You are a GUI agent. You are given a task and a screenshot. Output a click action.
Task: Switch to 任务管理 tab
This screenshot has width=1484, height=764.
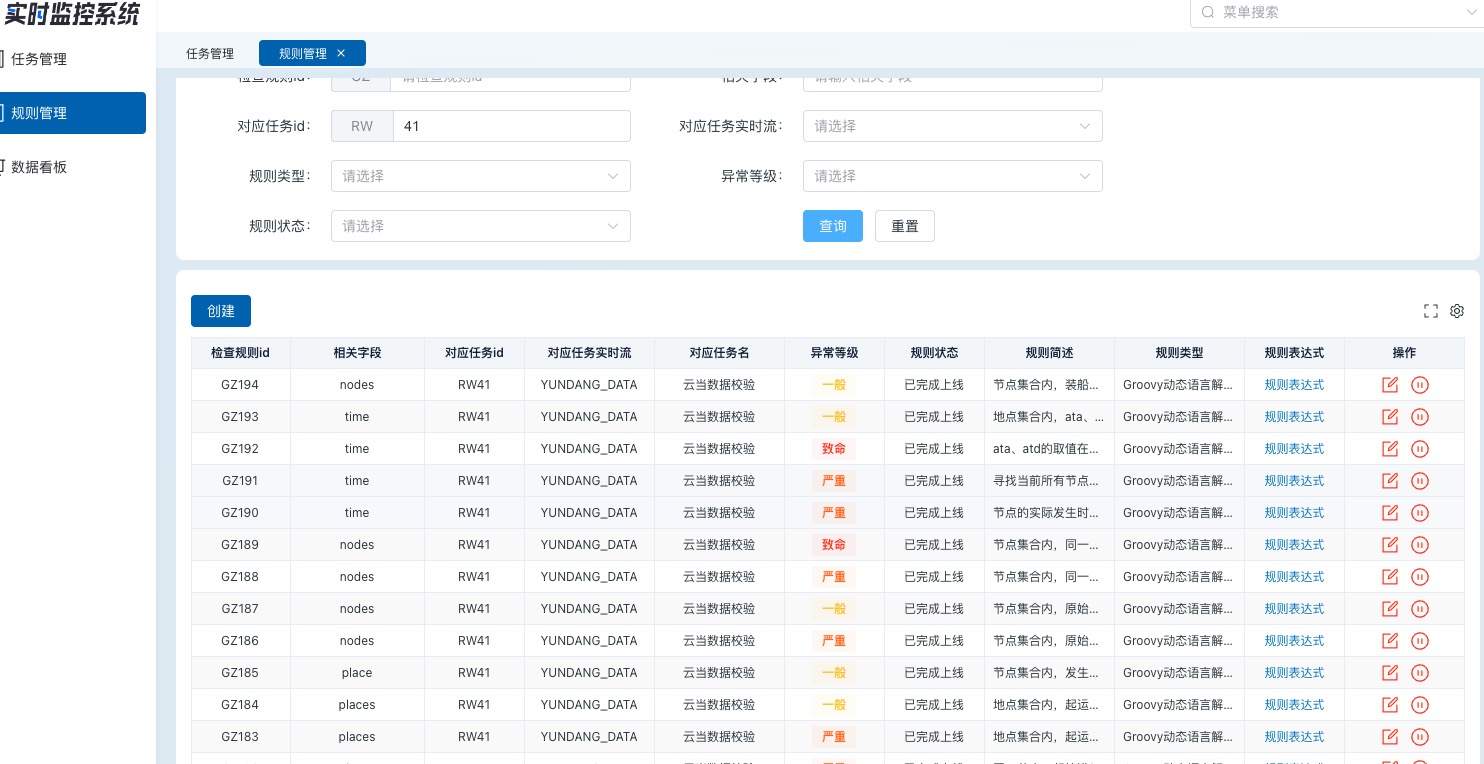coord(210,53)
